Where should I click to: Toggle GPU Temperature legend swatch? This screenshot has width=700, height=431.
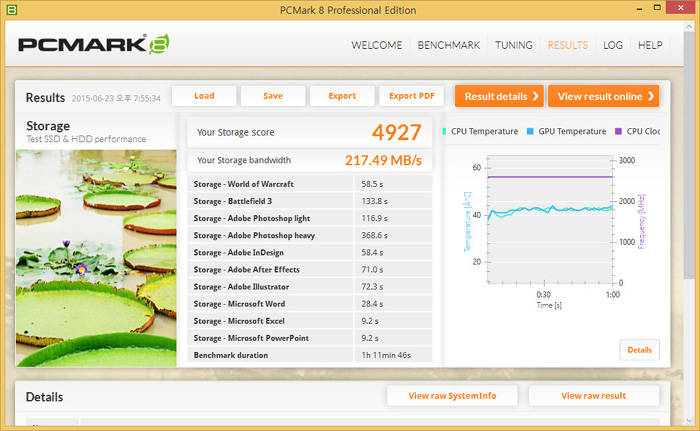[530, 131]
